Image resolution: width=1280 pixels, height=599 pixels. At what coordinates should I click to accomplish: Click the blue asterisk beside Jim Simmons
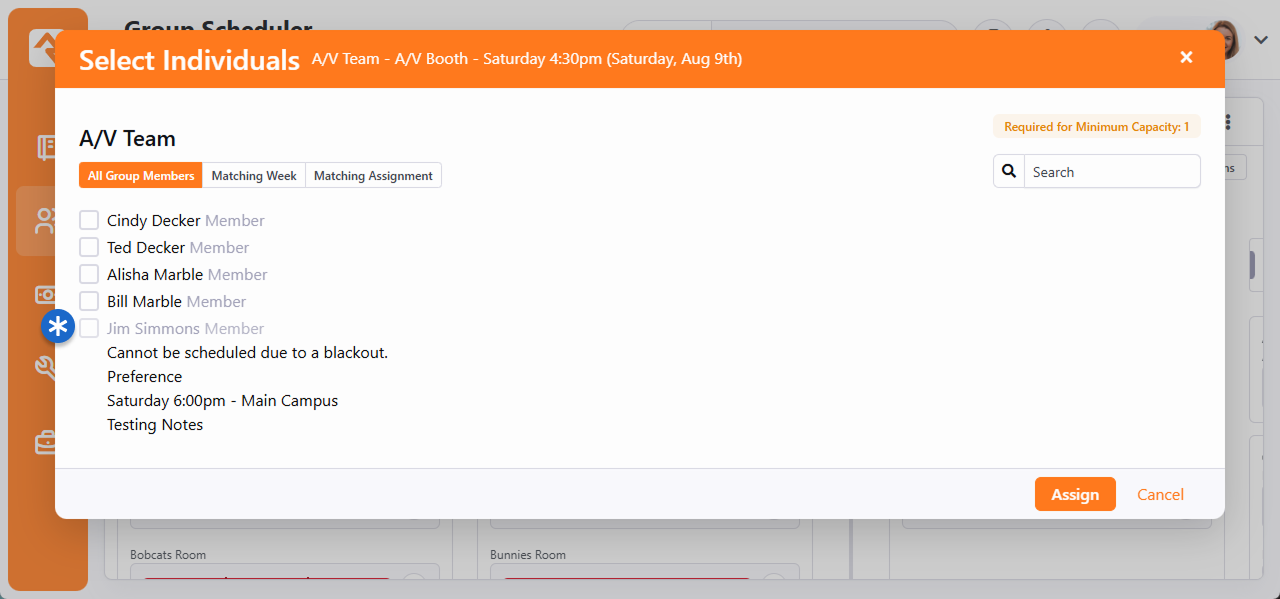coord(58,327)
